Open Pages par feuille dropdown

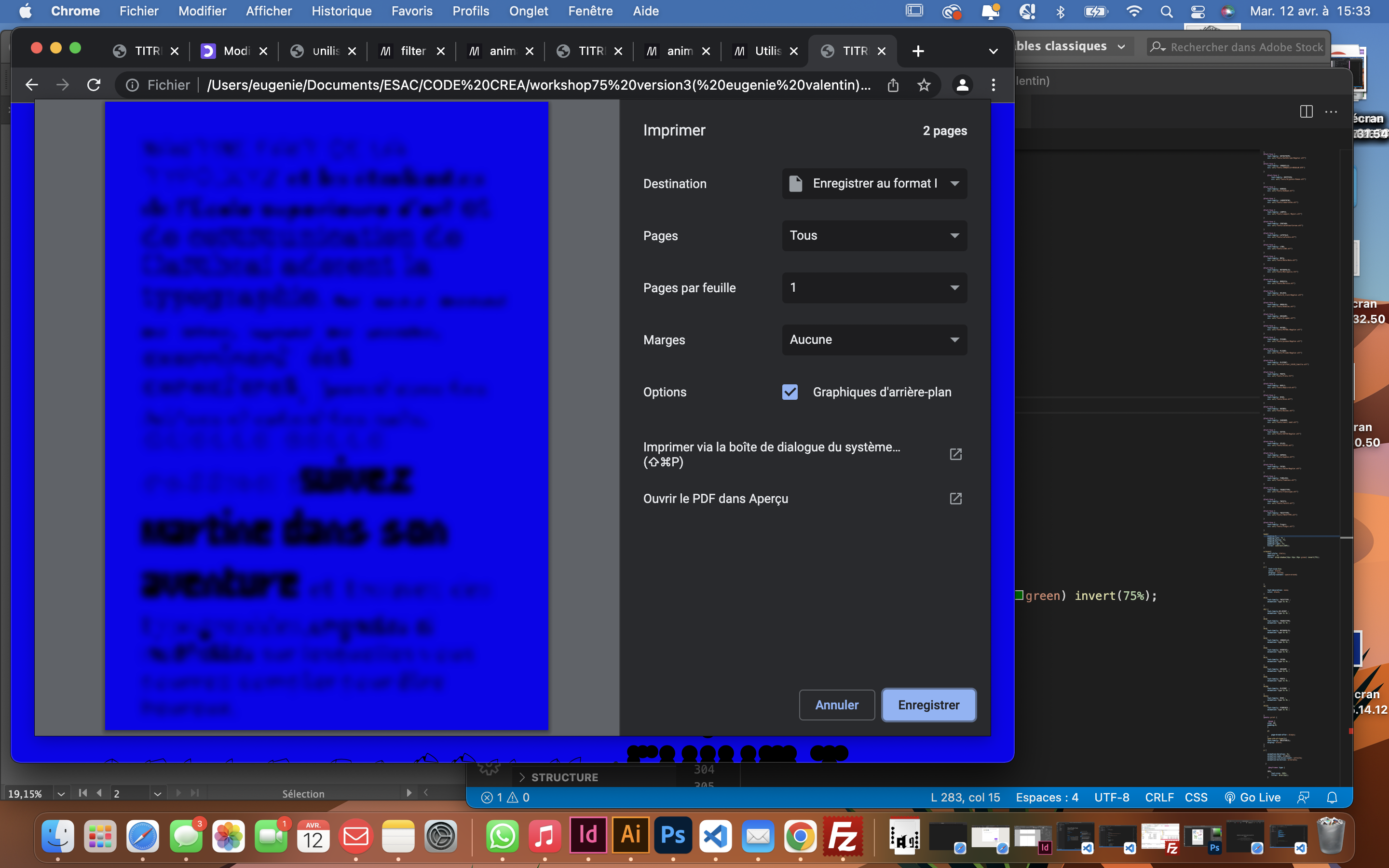pos(874,287)
